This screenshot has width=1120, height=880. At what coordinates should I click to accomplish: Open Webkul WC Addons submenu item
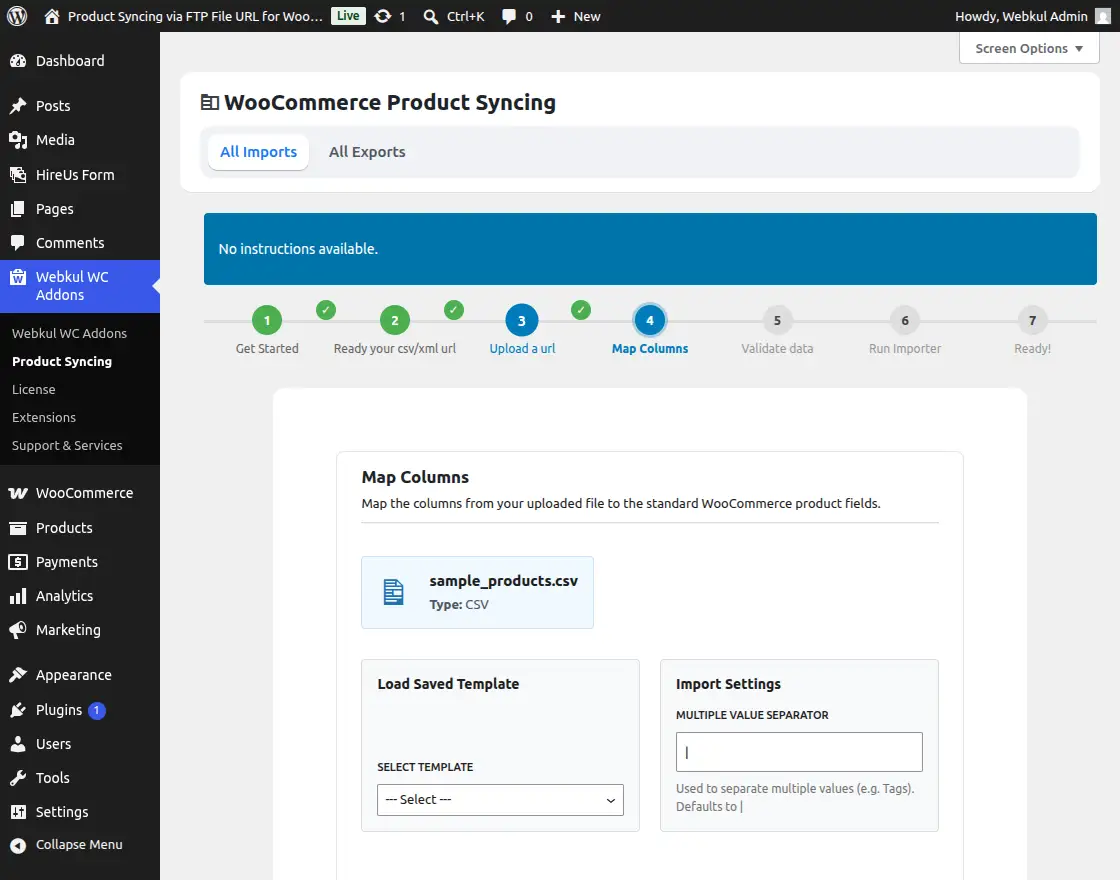[x=69, y=334]
